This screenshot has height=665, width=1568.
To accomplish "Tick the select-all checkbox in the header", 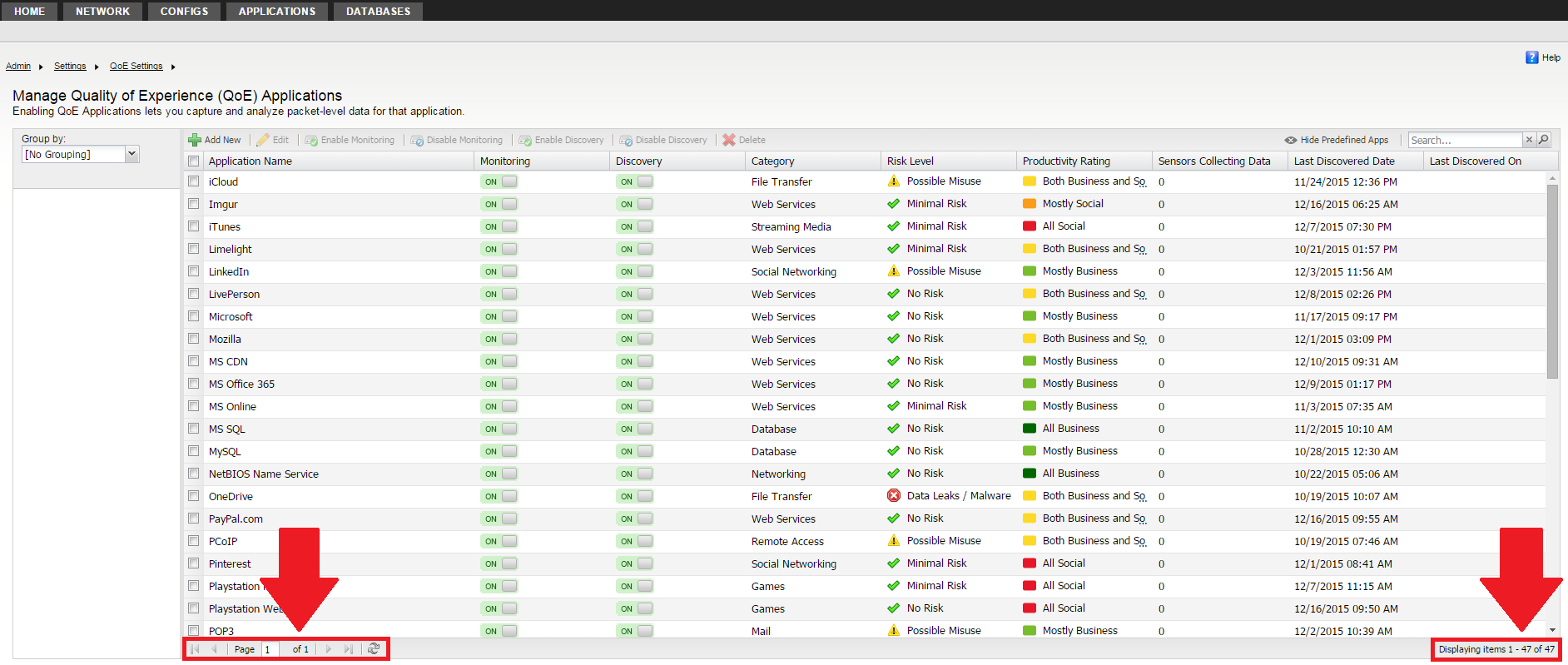I will (x=194, y=161).
